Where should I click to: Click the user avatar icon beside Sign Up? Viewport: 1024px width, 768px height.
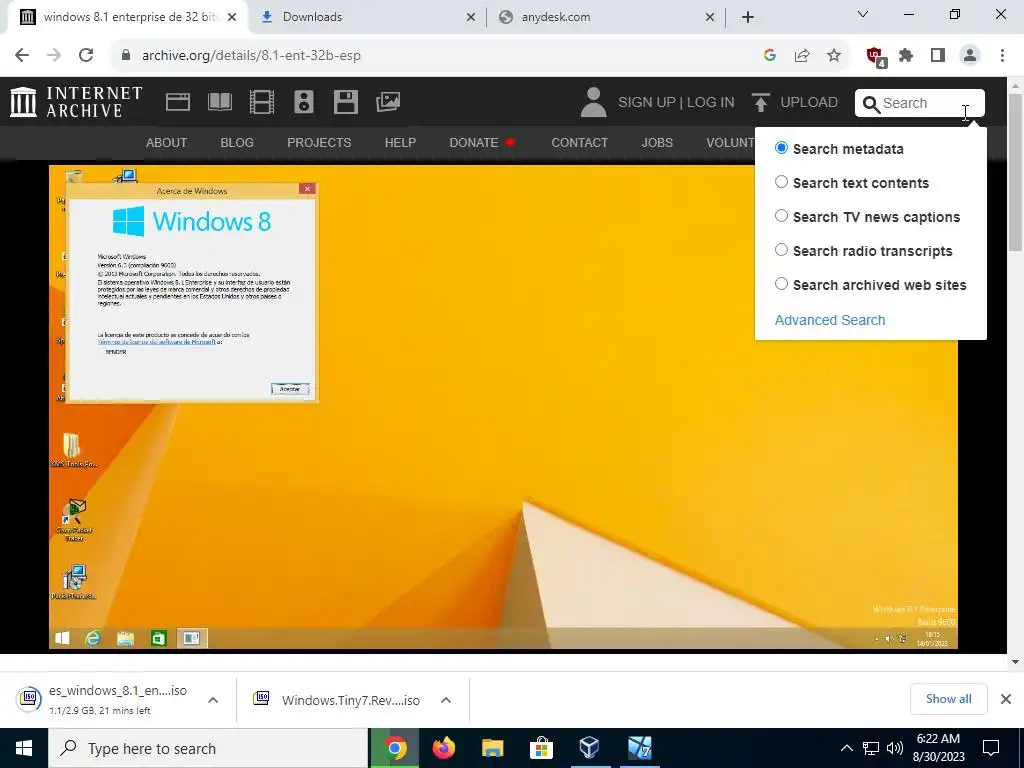click(x=593, y=102)
